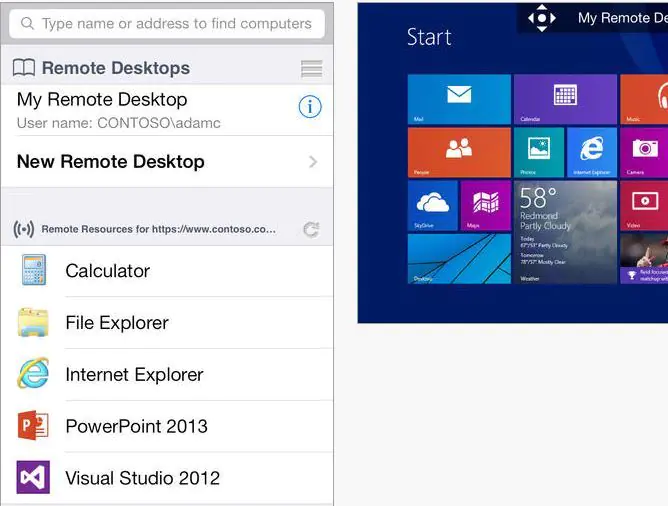Launch Internet Explorer remote app
Image resolution: width=668 pixels, height=506 pixels.
(x=167, y=374)
